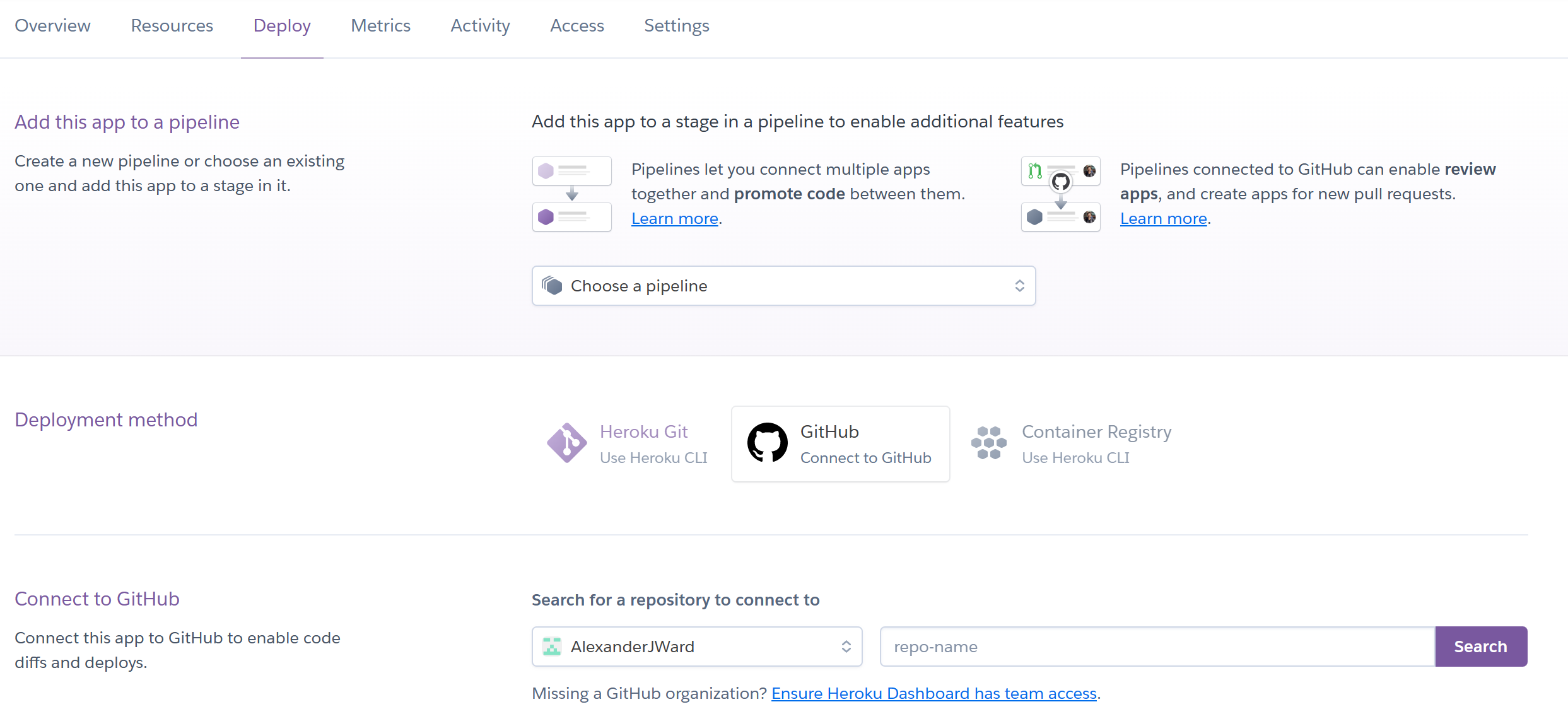
Task: Click the AlexanderJWard avatar icon
Action: [552, 647]
